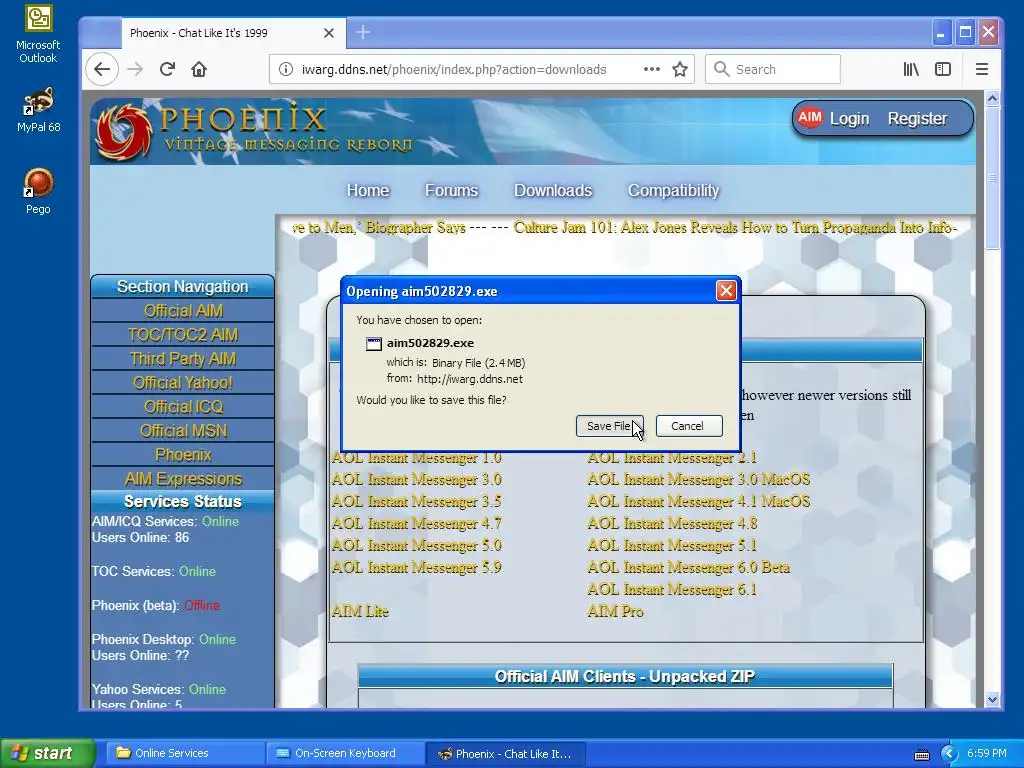Open the Library icon in toolbar
This screenshot has width=1024, height=768.
pos(911,69)
